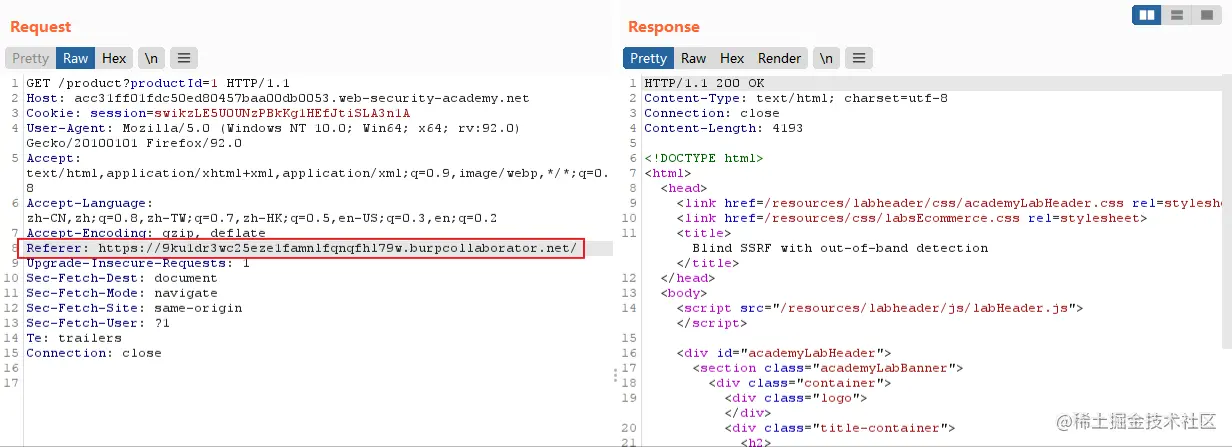The height and width of the screenshot is (447, 1232).
Task: Click the Upgrade-Insecure-Requests header line
Action: [138, 263]
